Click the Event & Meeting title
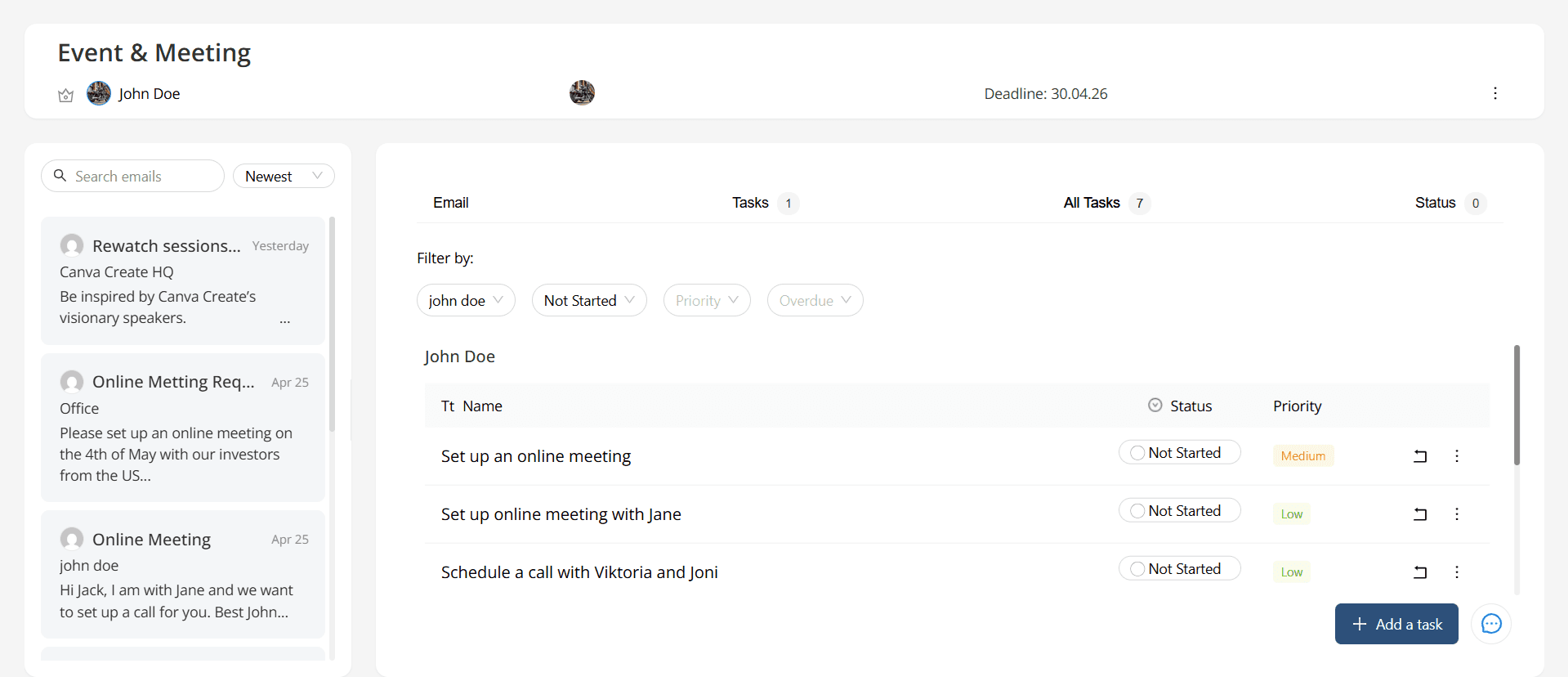 154,52
